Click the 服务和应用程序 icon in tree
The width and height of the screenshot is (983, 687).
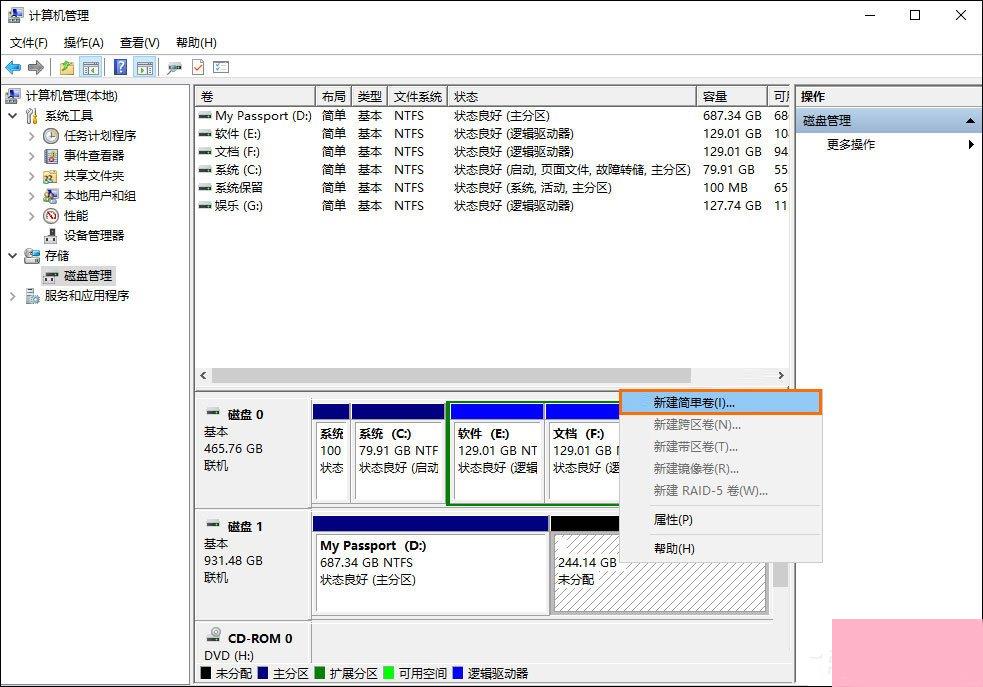32,296
